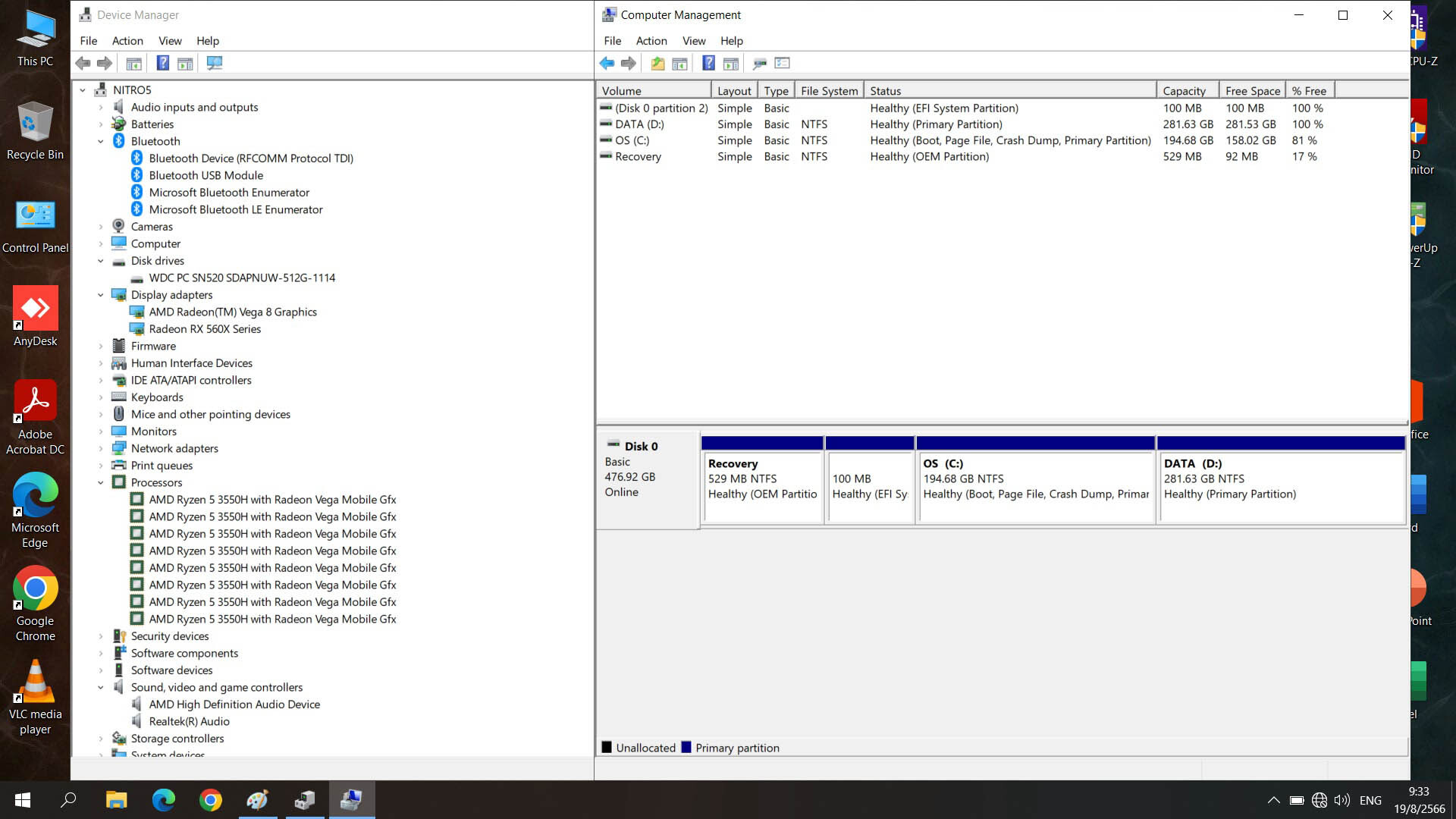Open Control Panel desktop icon

click(35, 226)
